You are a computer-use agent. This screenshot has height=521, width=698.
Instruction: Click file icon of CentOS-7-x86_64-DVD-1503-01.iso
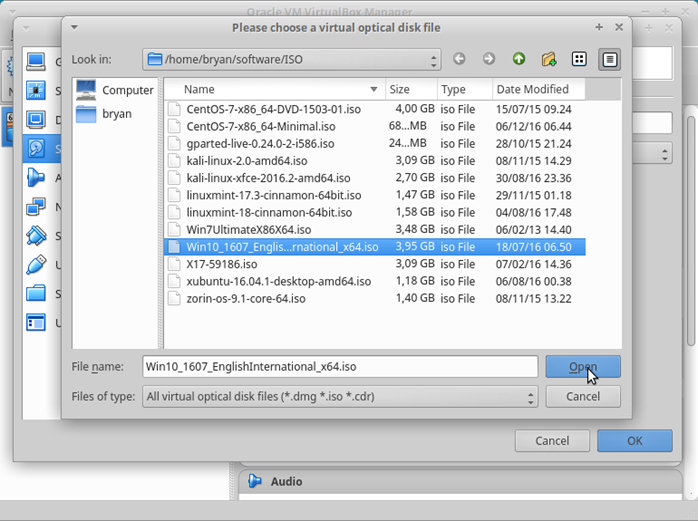tap(174, 109)
